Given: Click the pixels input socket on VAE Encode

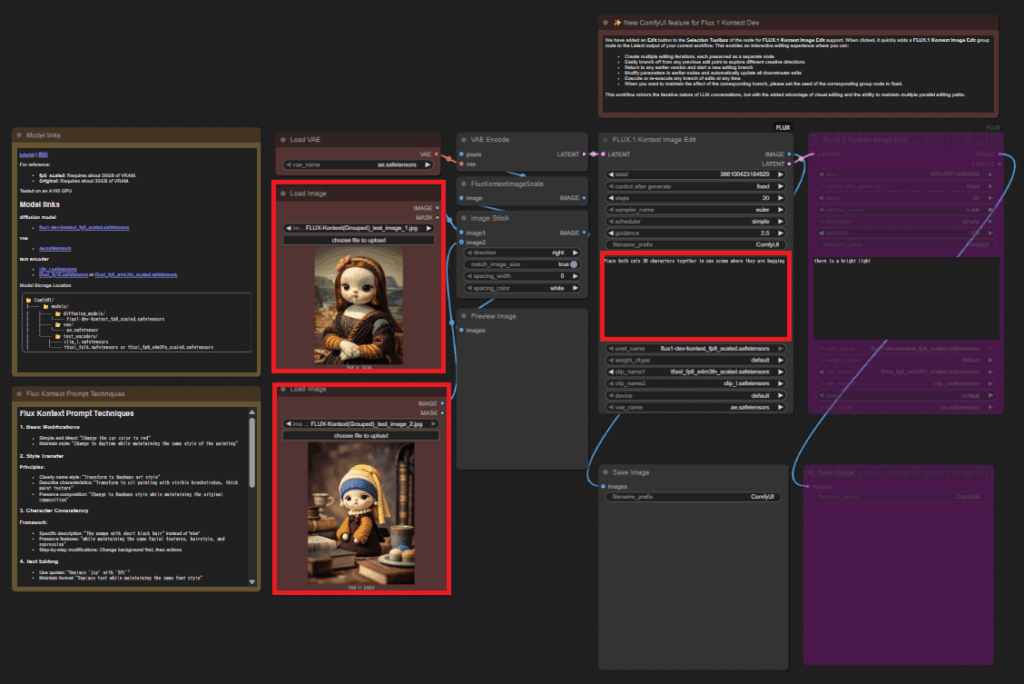Looking at the screenshot, I should pyautogui.click(x=462, y=154).
